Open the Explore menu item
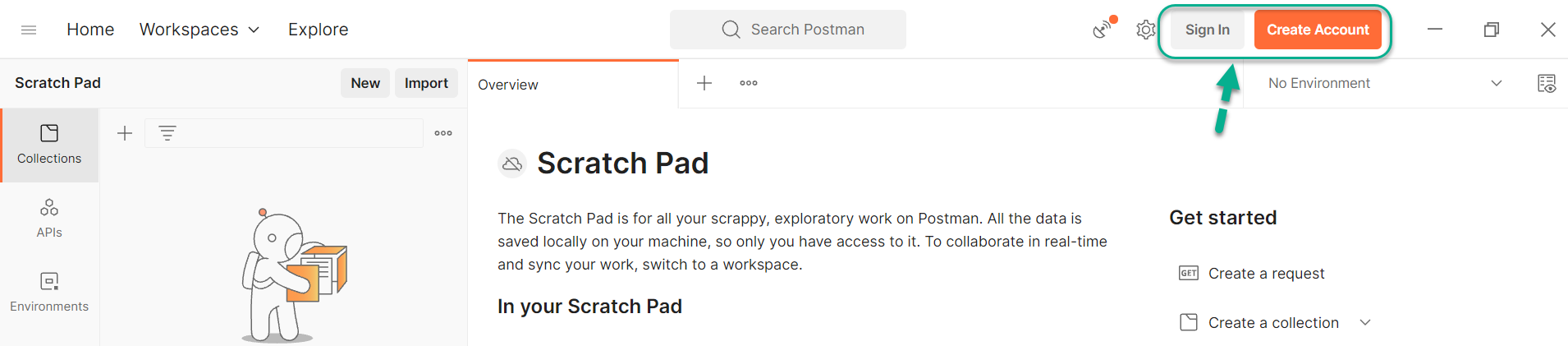 pyautogui.click(x=318, y=30)
